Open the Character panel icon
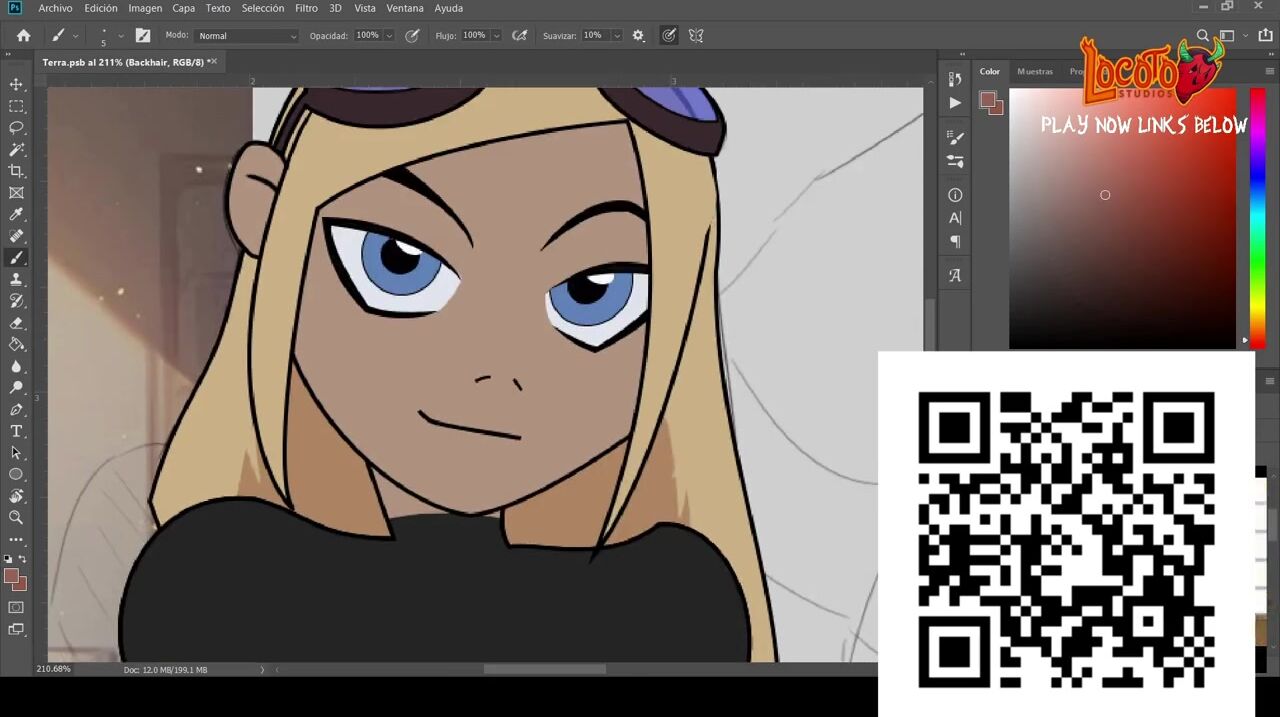The image size is (1280, 717). (x=955, y=218)
